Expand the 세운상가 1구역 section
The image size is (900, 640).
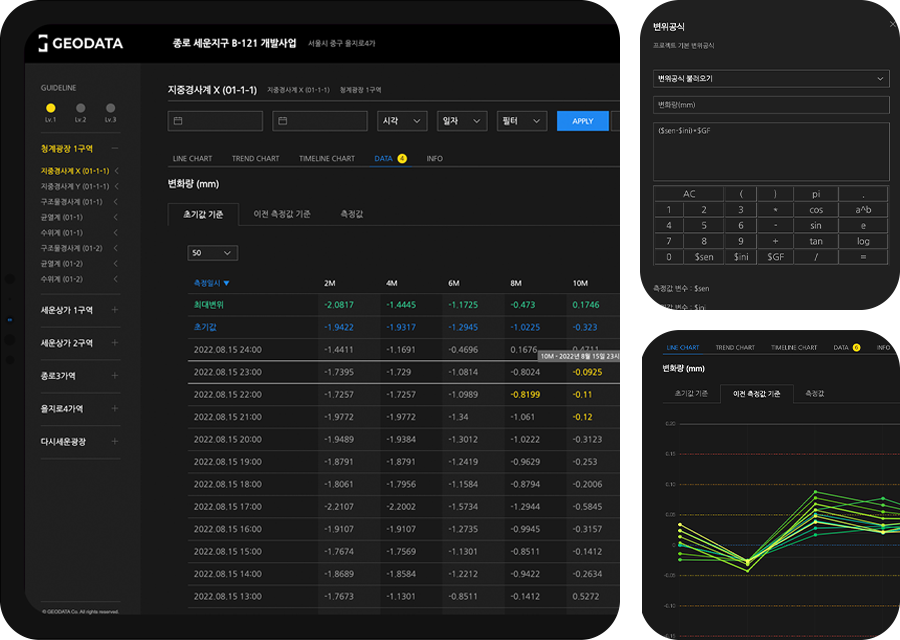click(x=115, y=310)
